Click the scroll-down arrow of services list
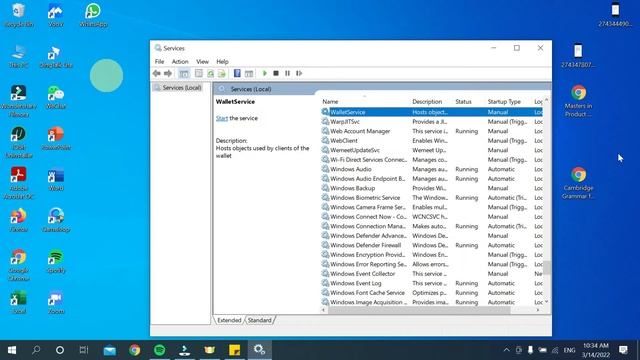The width and height of the screenshot is (640, 360). tap(547, 302)
